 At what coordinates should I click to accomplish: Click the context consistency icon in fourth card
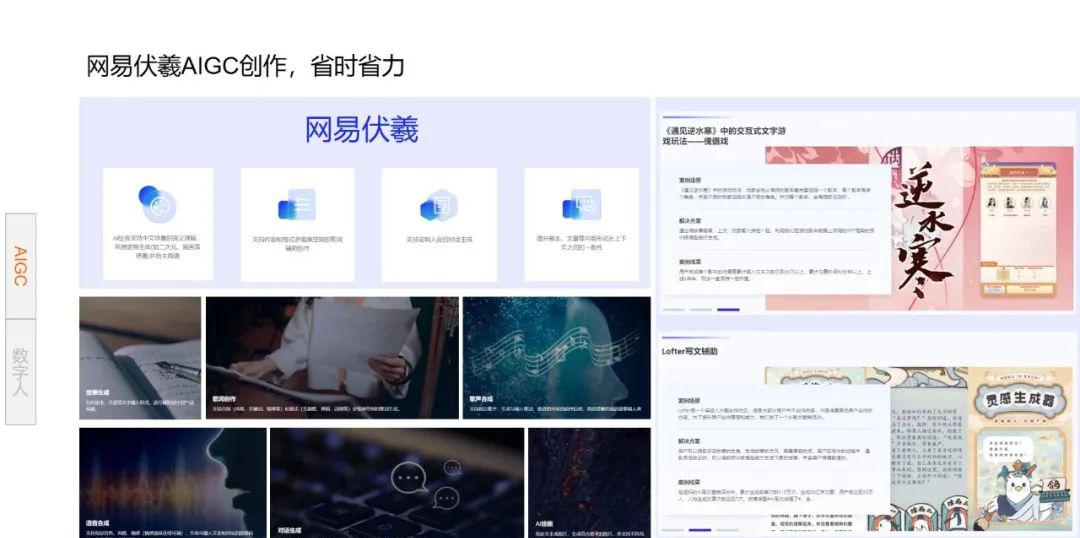(x=581, y=205)
